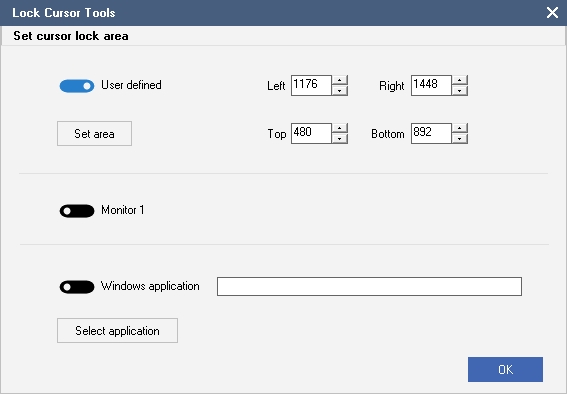Enable the Monitor 1 toggle
This screenshot has height=394, width=567.
coord(77,211)
